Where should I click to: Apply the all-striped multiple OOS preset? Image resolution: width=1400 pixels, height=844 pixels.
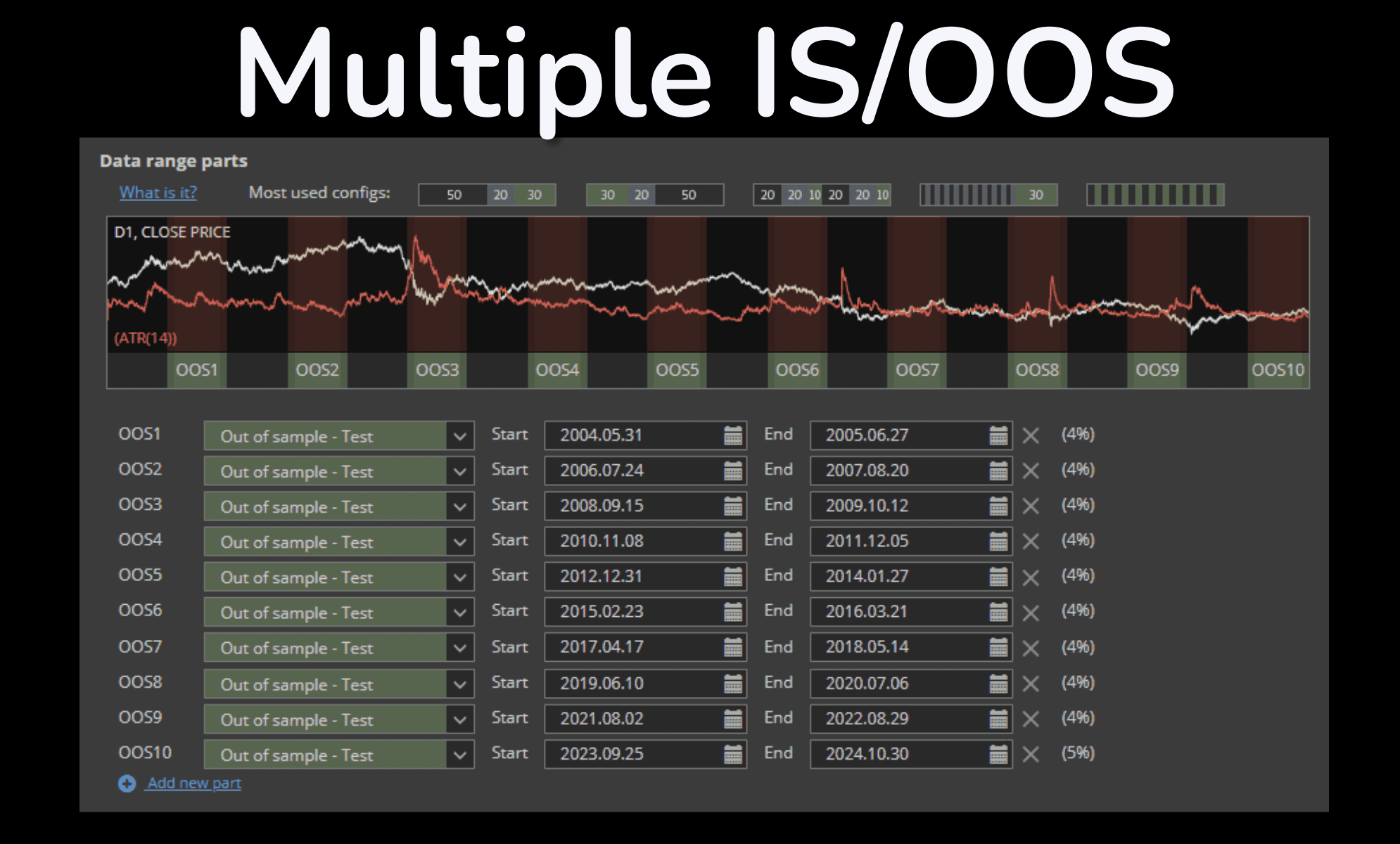click(x=1155, y=195)
